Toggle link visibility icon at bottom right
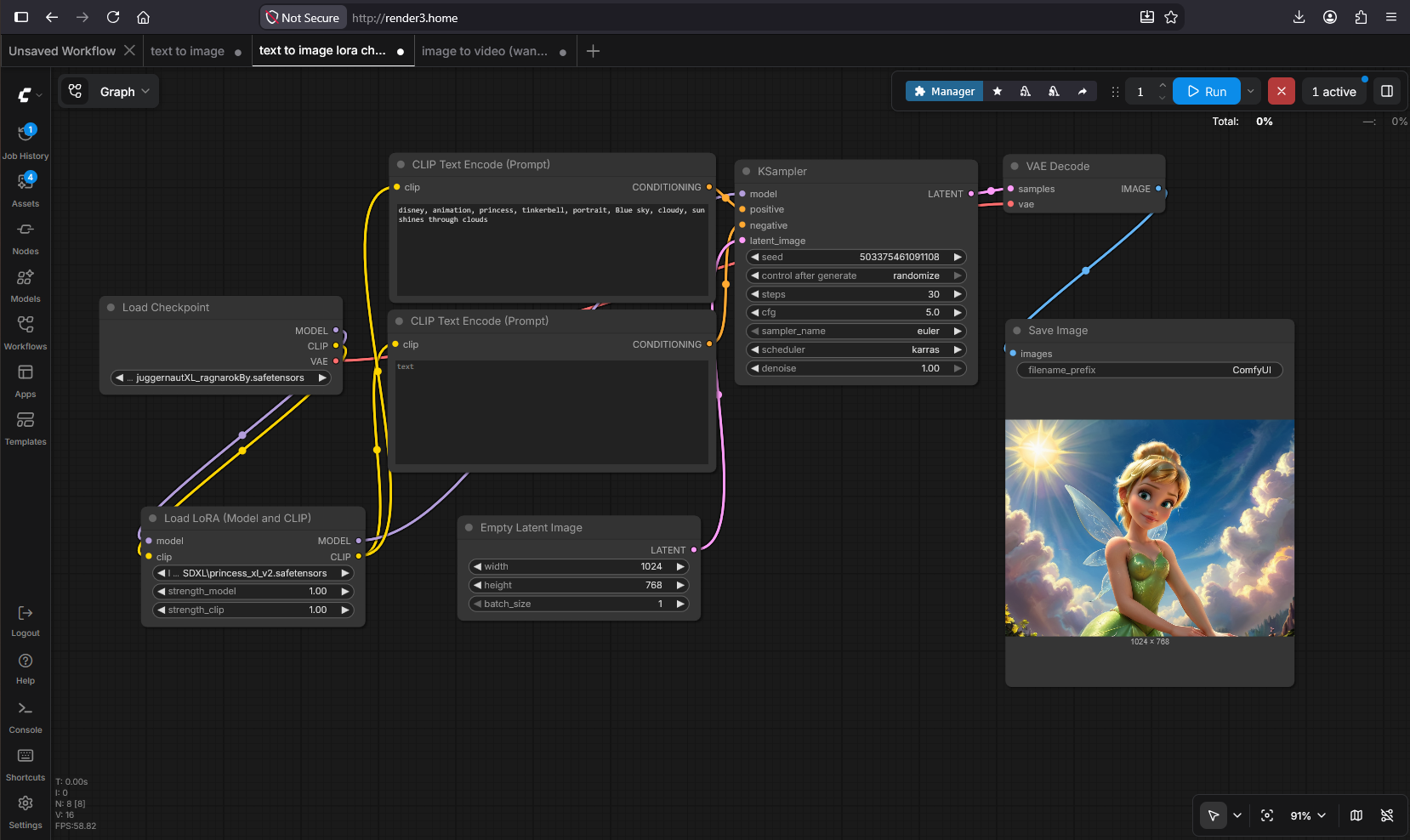This screenshot has width=1410, height=840. tap(1387, 815)
